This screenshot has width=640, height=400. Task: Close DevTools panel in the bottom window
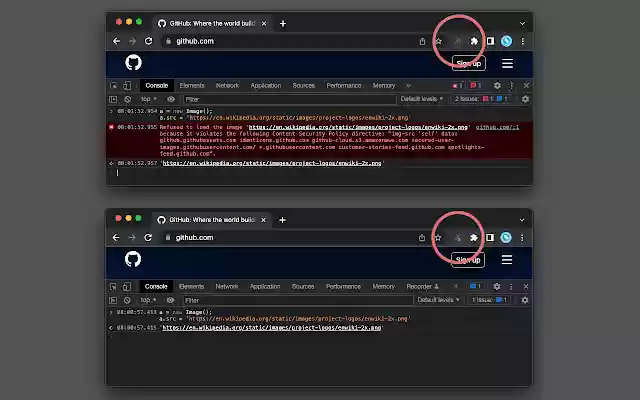point(526,287)
